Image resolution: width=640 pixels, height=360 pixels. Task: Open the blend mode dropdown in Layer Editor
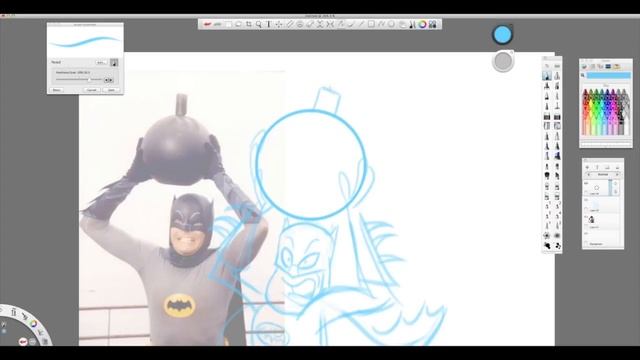coord(603,174)
